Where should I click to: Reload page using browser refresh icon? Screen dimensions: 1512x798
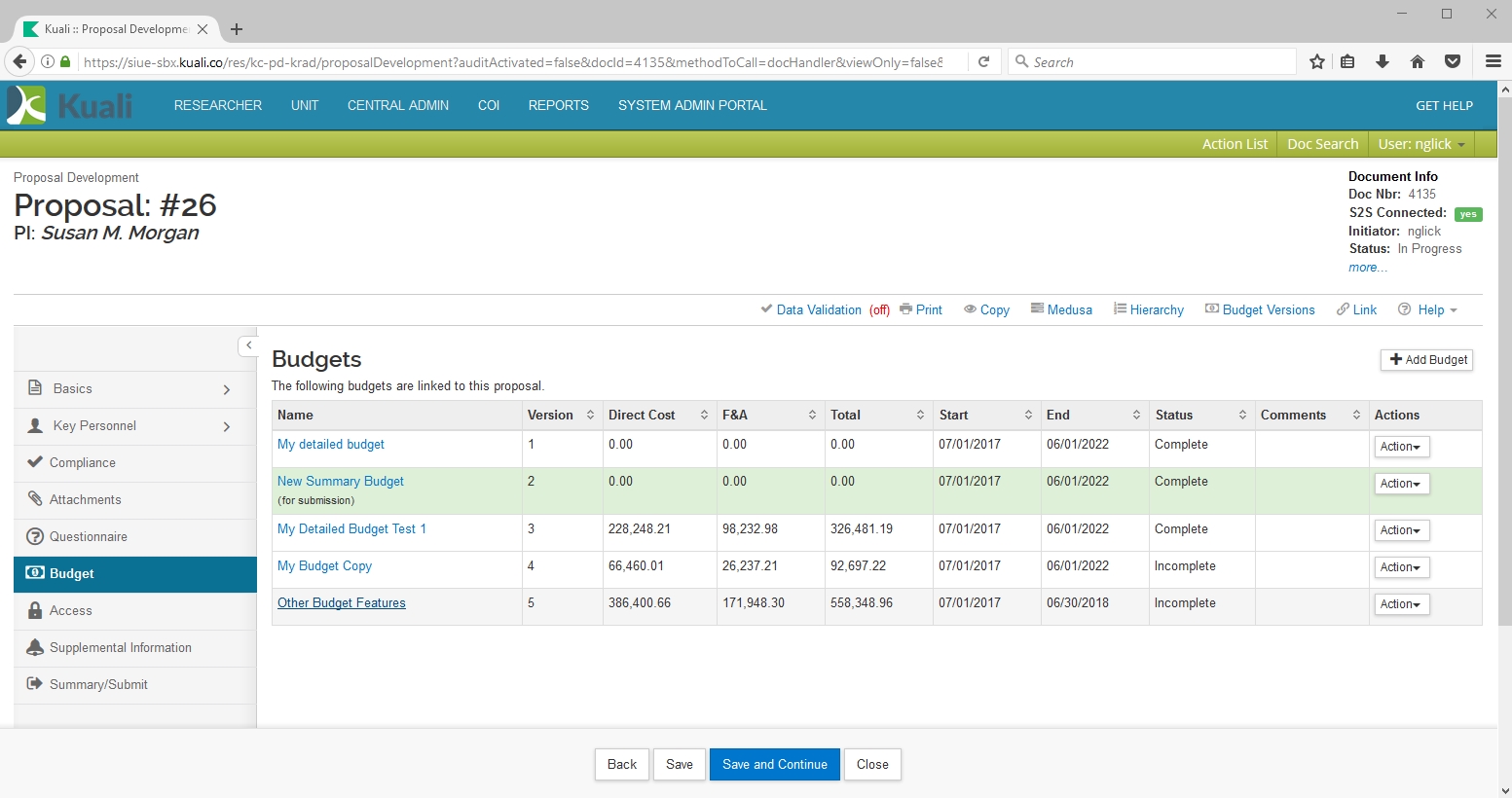tap(984, 62)
